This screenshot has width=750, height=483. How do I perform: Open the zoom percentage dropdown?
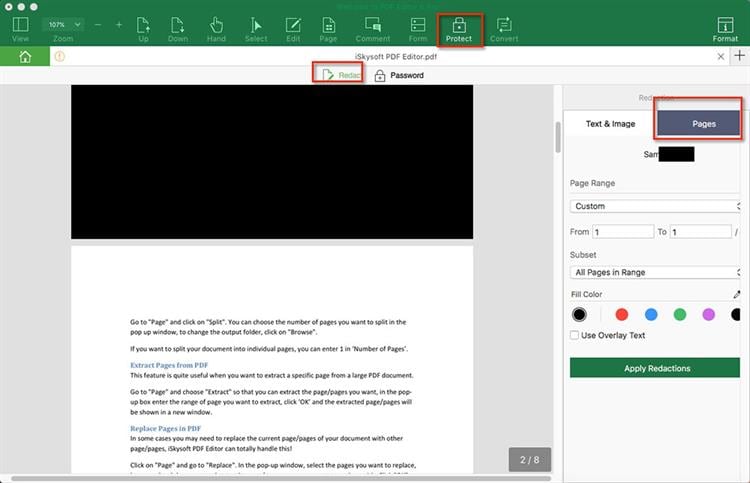(x=63, y=24)
